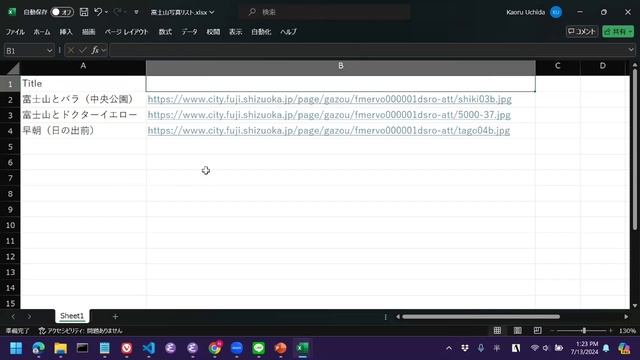The height and width of the screenshot is (360, 640).
Task: Open the Windows Start button
Action: coord(16,348)
